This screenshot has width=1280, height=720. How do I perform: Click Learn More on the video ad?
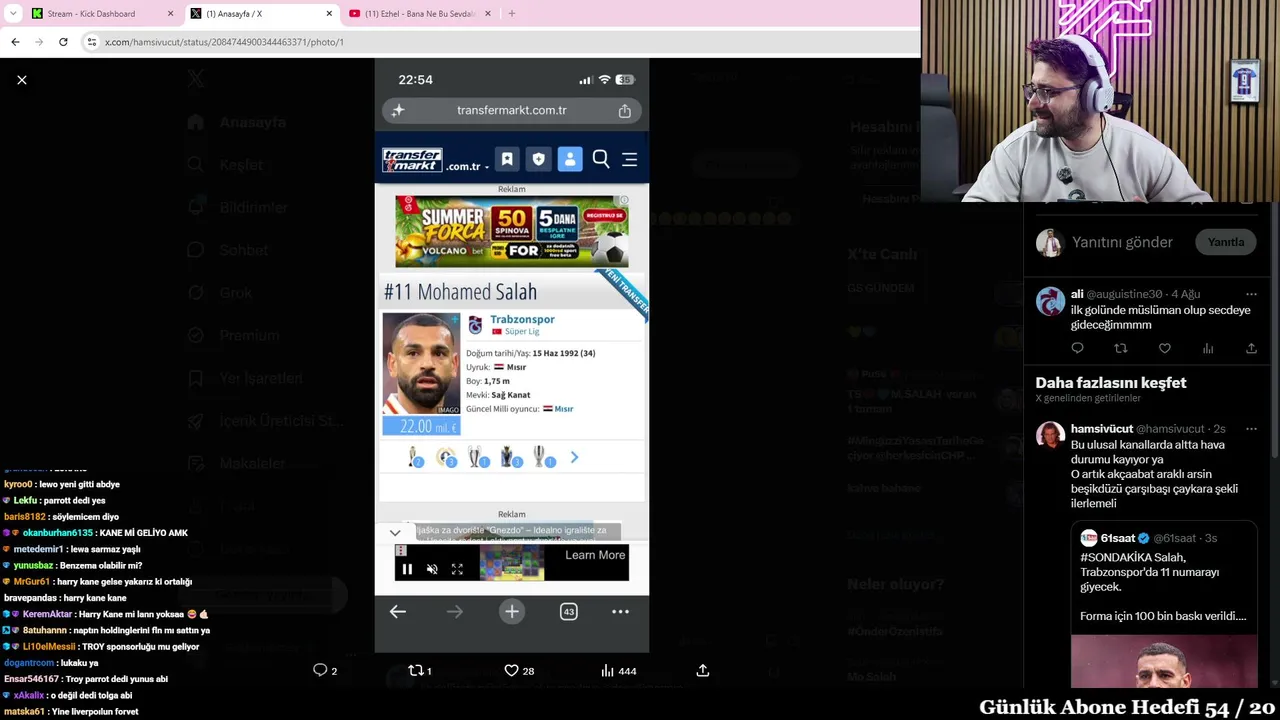click(595, 555)
